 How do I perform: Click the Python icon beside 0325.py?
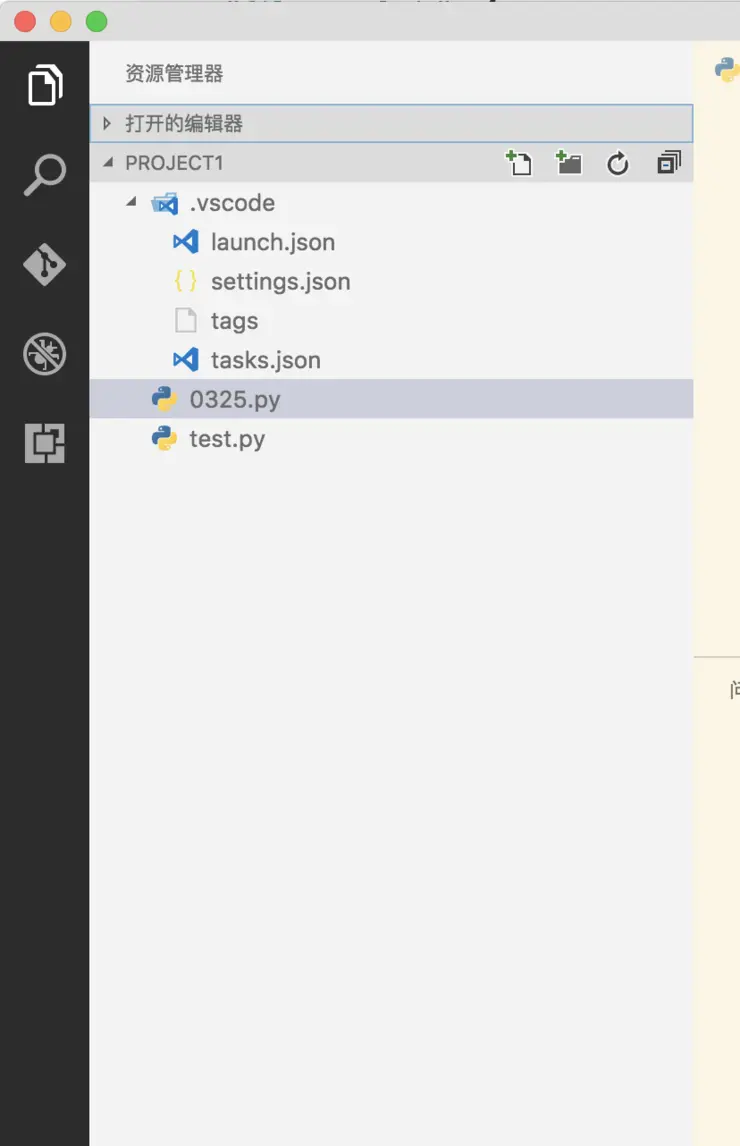point(165,399)
